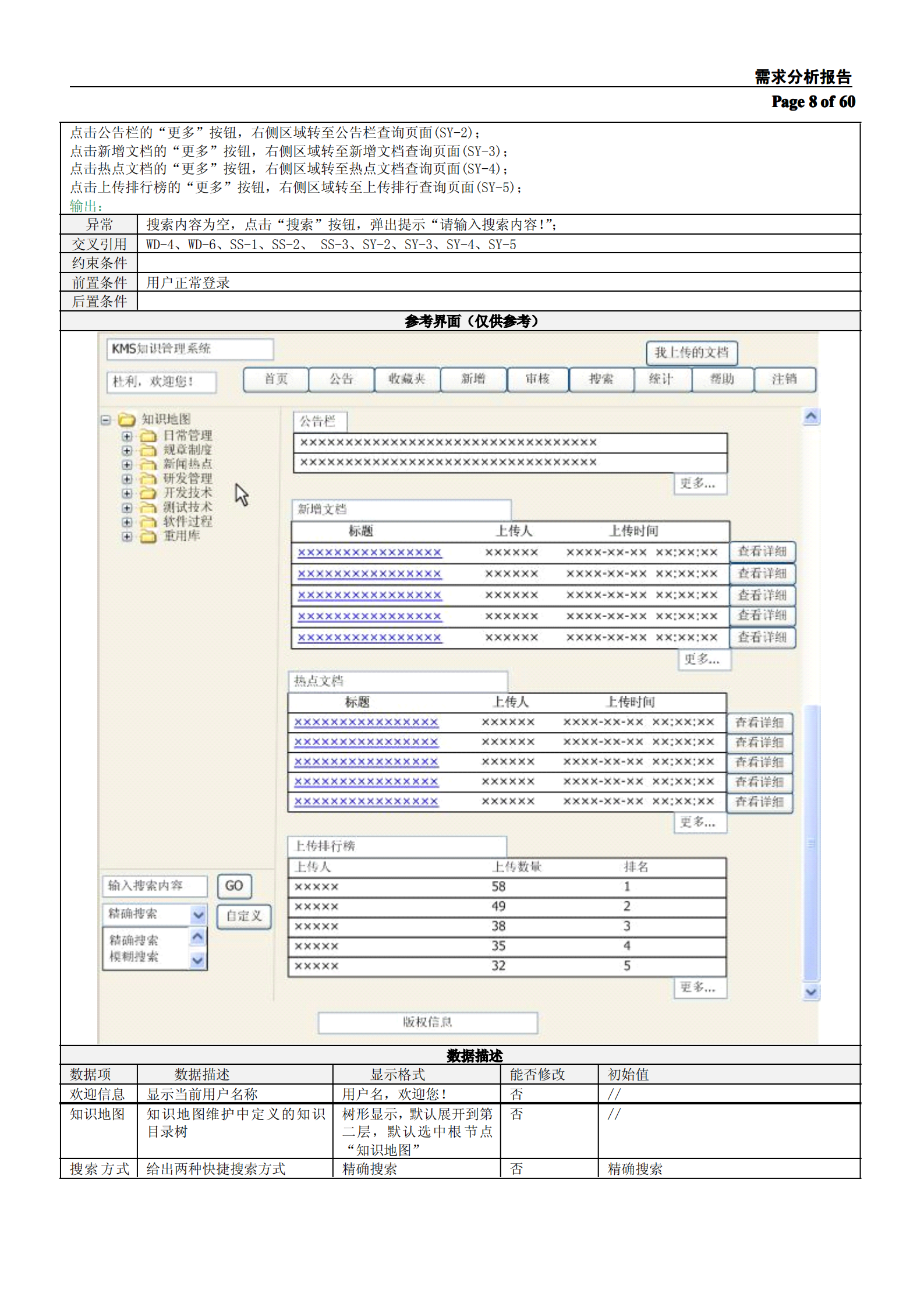The image size is (924, 1307).
Task: Expand the 软件过程 folder node
Action: click(127, 522)
